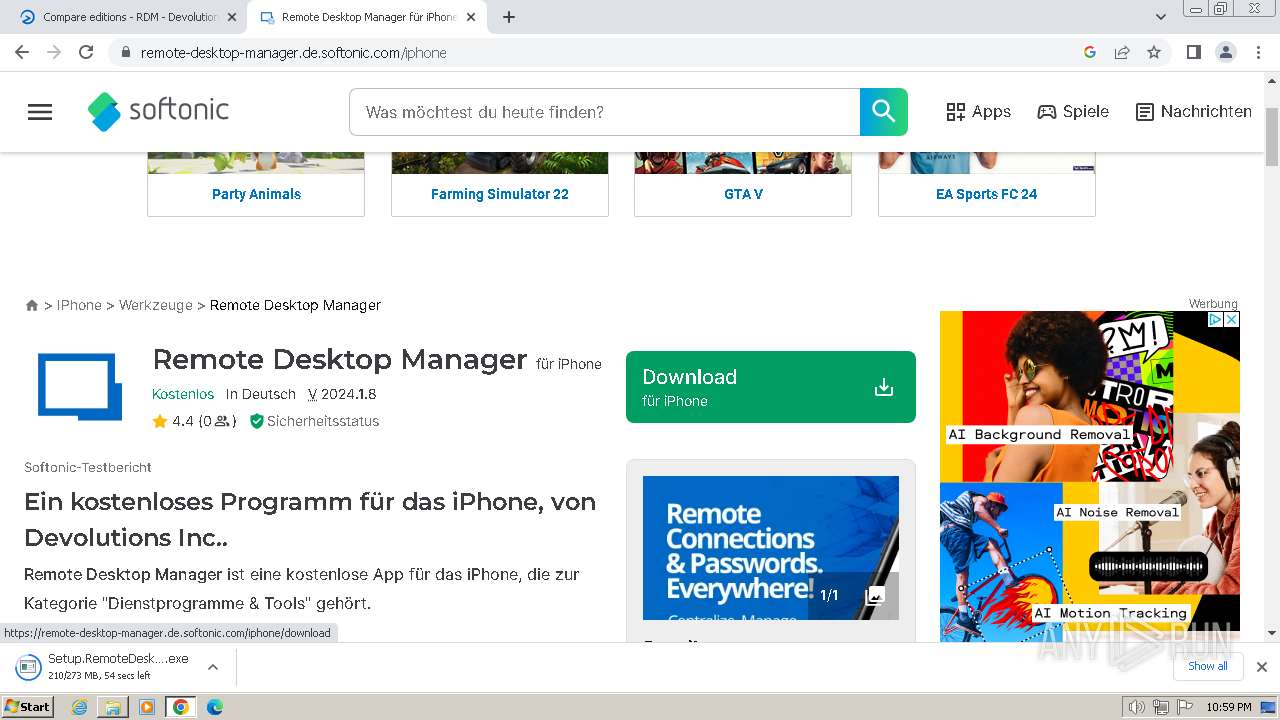The image size is (1280, 720).
Task: Reload the page
Action: click(86, 52)
